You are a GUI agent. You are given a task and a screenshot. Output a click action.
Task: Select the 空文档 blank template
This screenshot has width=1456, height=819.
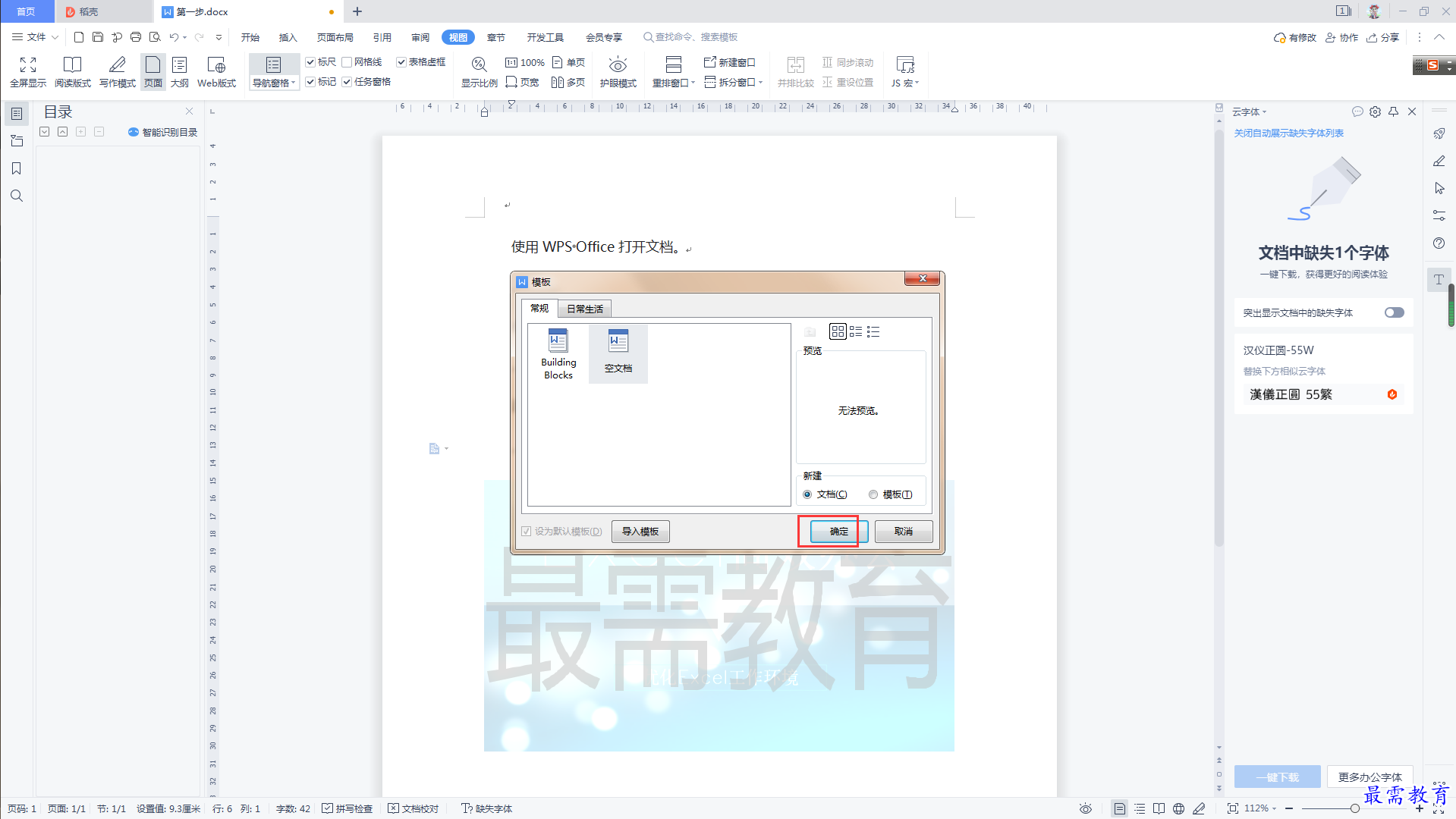point(618,353)
